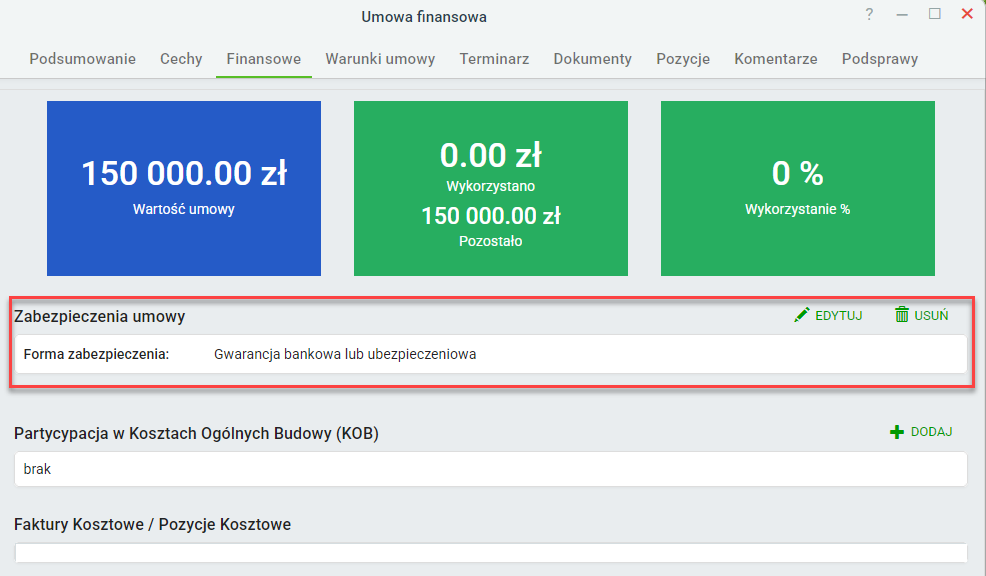Switch to the Podsumowanie tab
This screenshot has height=576, width=986.
pos(82,59)
